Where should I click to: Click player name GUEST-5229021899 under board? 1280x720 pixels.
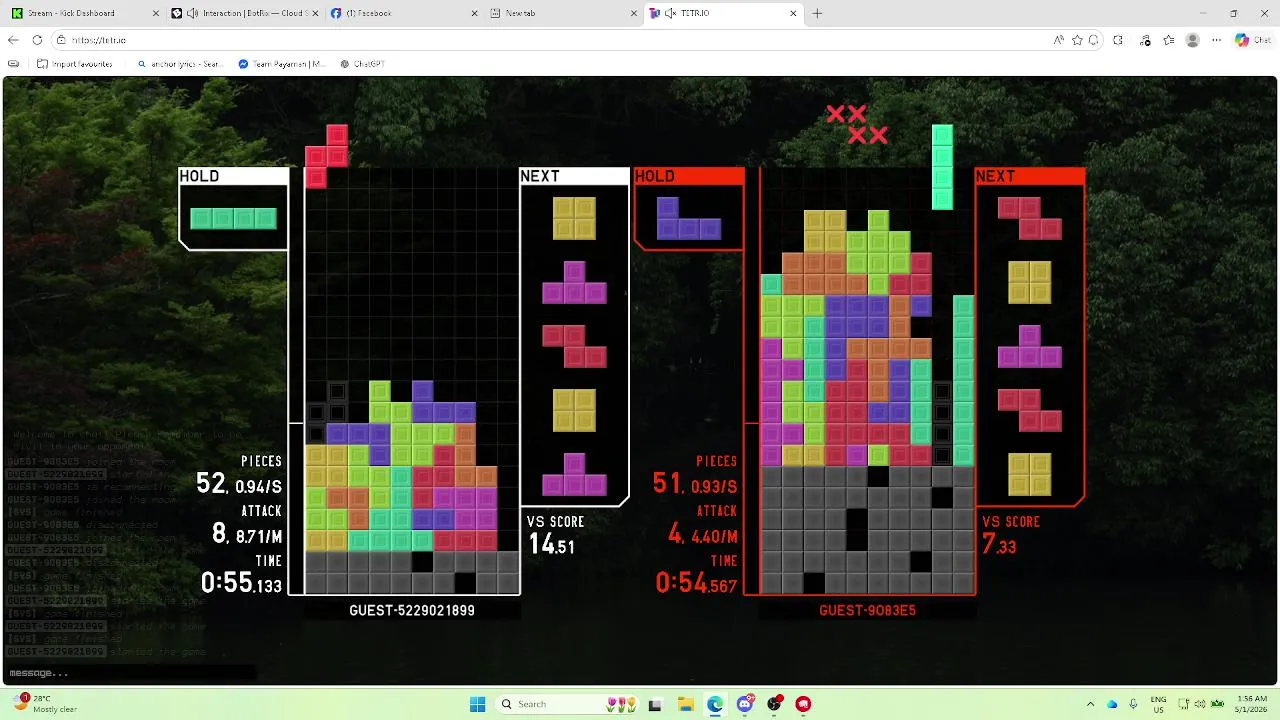pyautogui.click(x=412, y=610)
